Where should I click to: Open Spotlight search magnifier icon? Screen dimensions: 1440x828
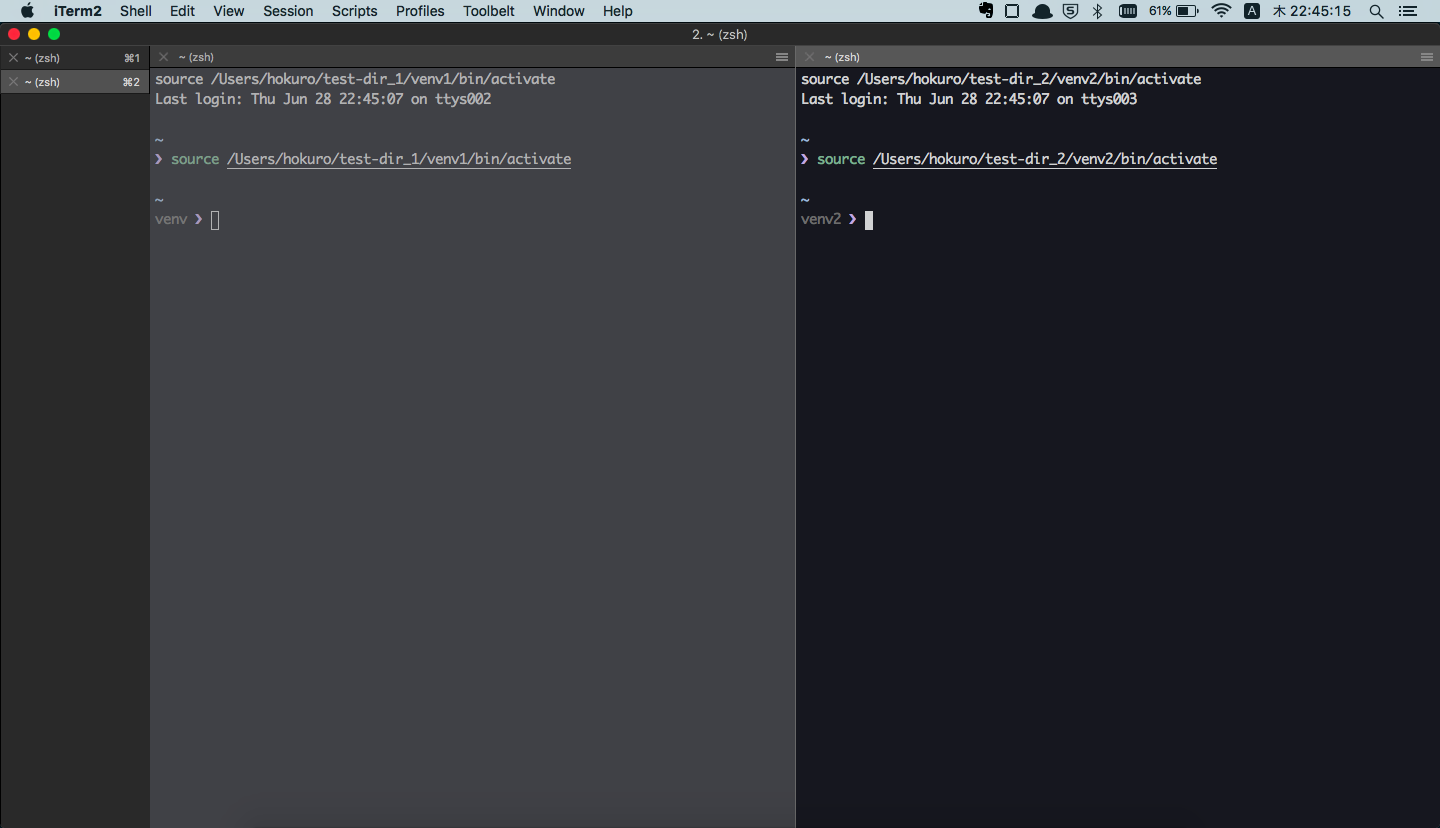coord(1377,11)
